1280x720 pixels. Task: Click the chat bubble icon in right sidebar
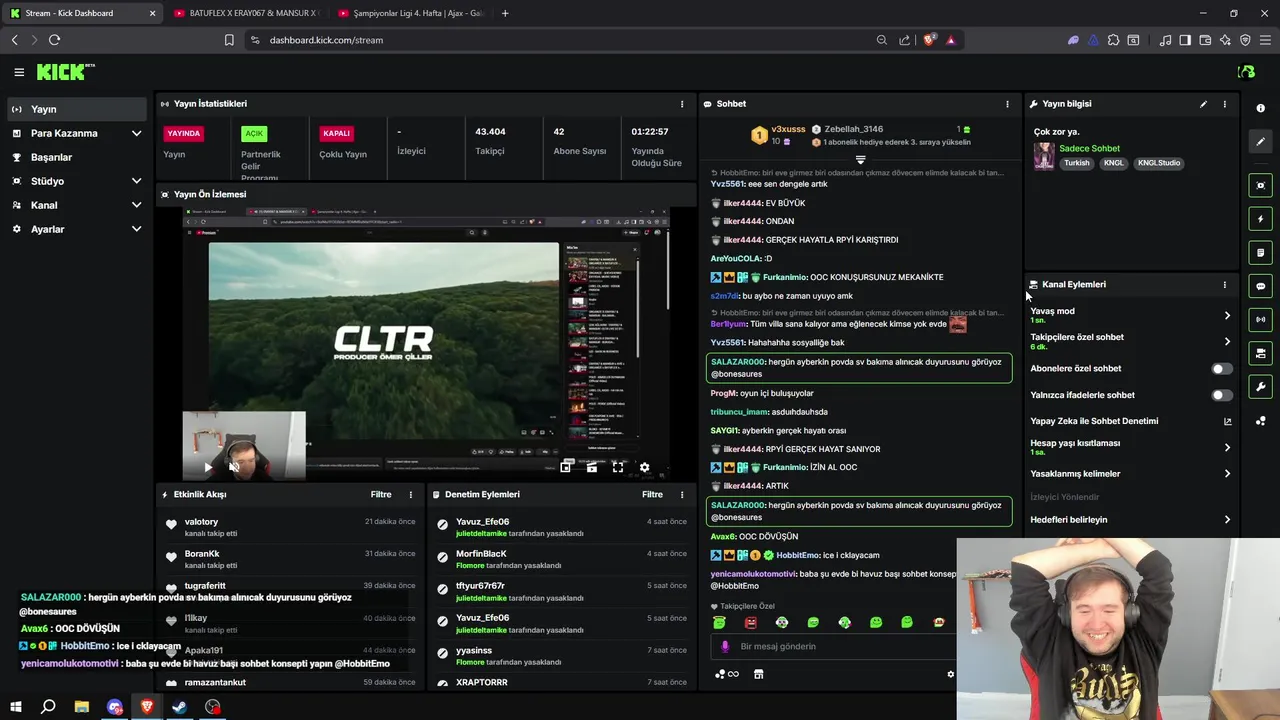[x=1260, y=286]
